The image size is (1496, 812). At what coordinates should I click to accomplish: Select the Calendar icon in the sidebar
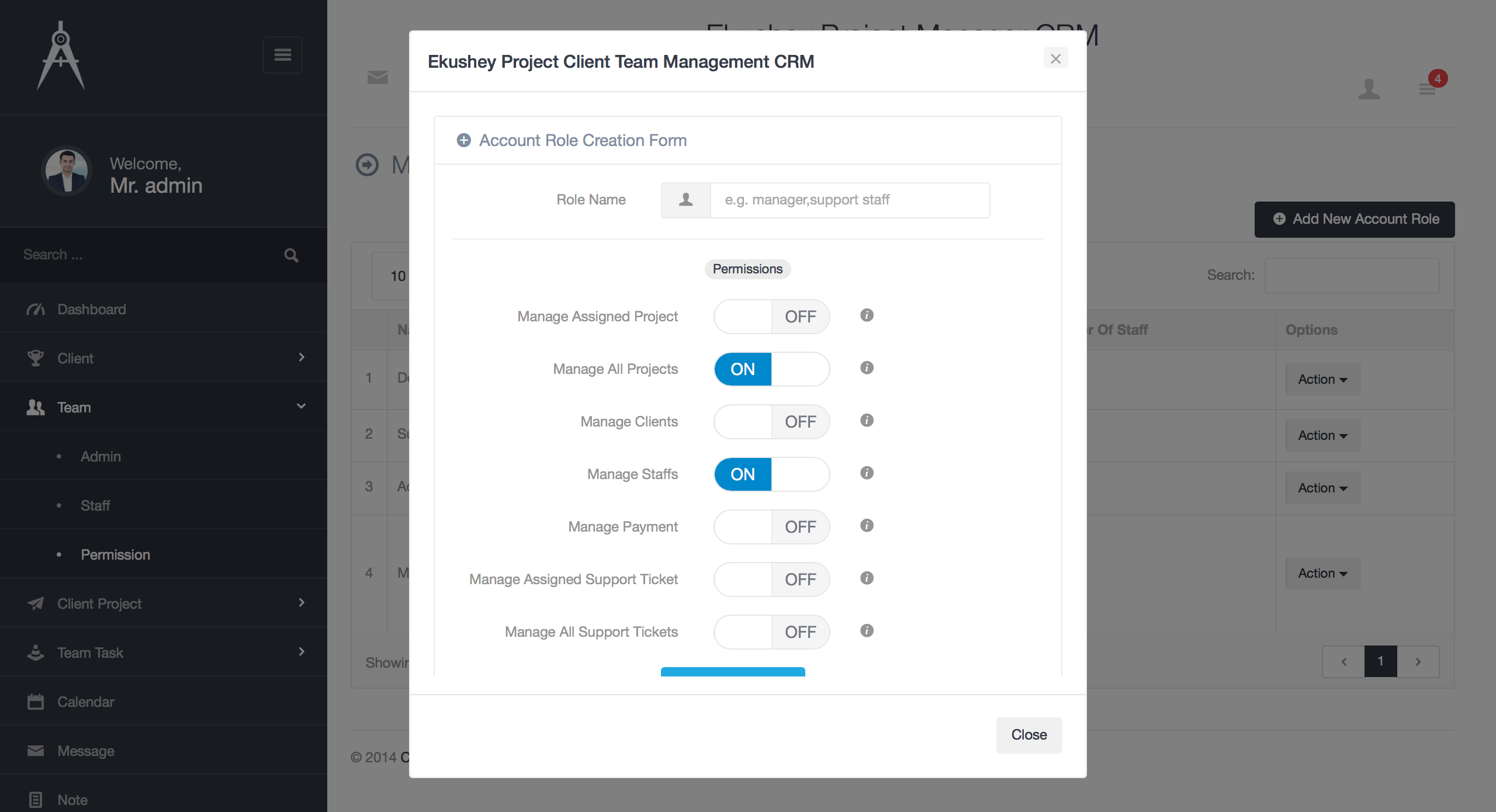(x=36, y=702)
